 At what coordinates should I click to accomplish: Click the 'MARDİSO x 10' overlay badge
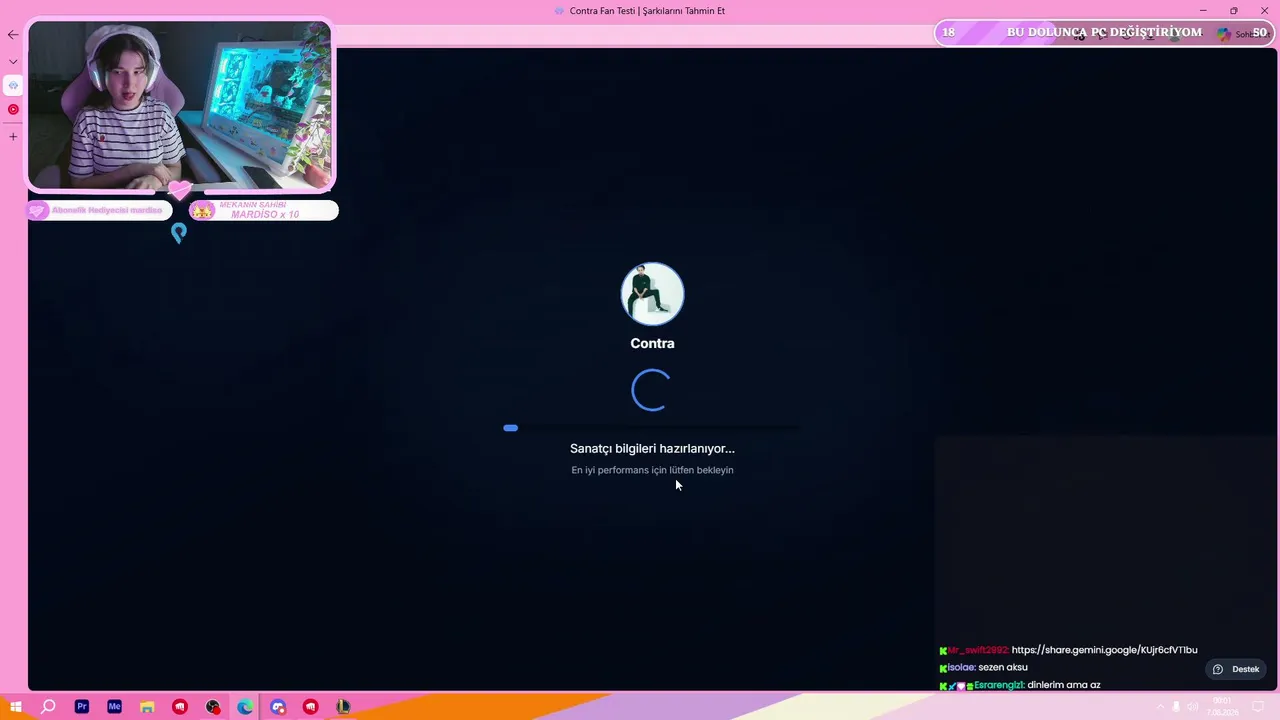click(264, 210)
